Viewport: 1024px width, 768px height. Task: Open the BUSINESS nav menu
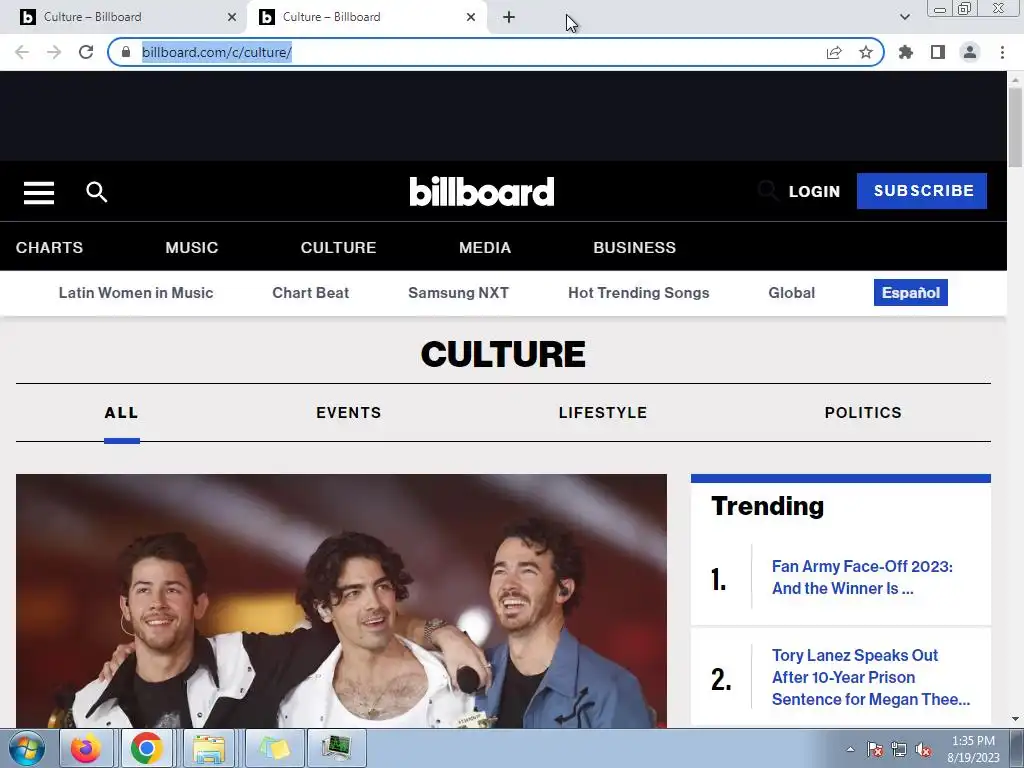635,248
